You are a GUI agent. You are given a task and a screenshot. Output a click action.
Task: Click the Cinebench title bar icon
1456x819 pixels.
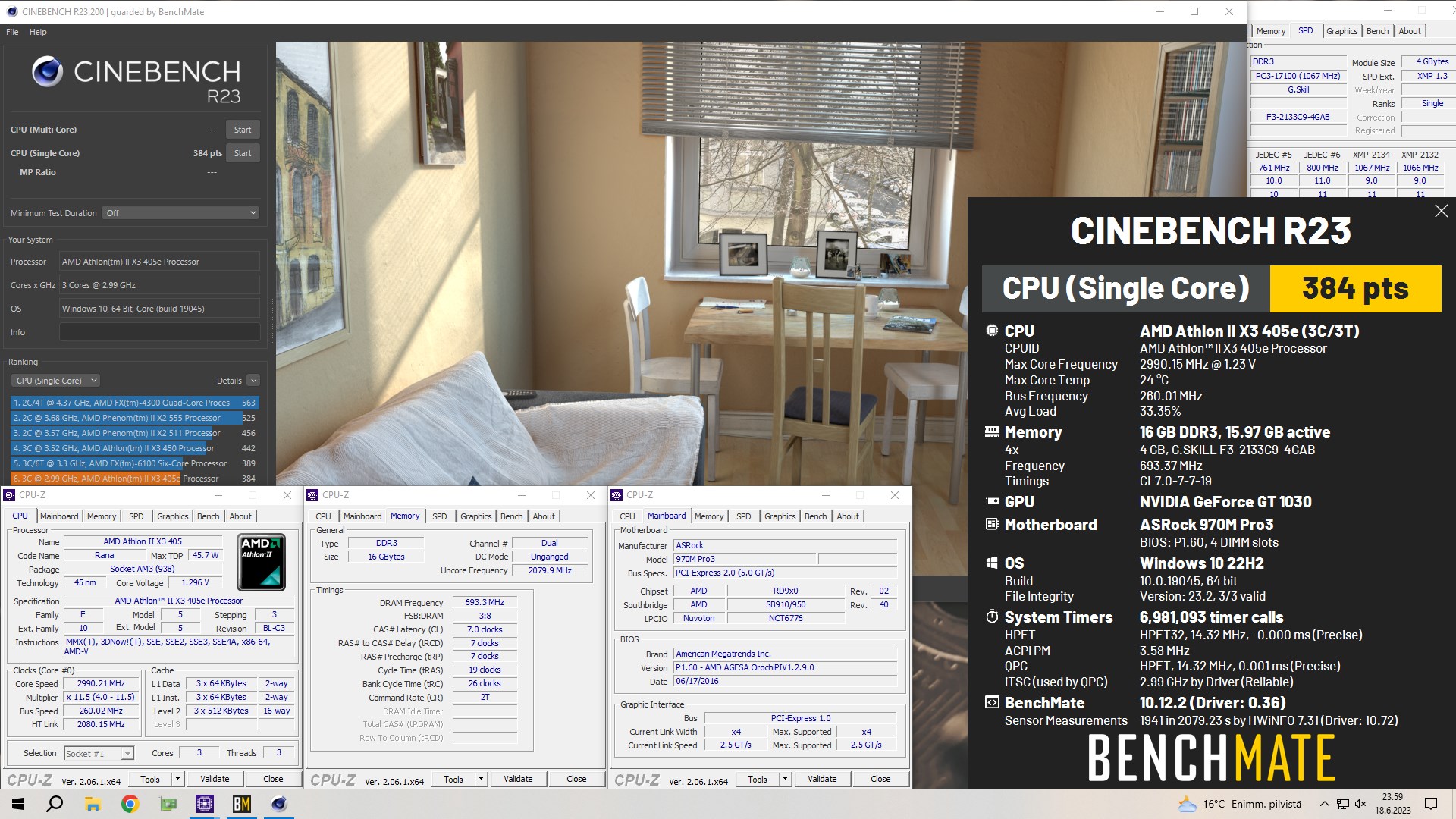[x=11, y=11]
